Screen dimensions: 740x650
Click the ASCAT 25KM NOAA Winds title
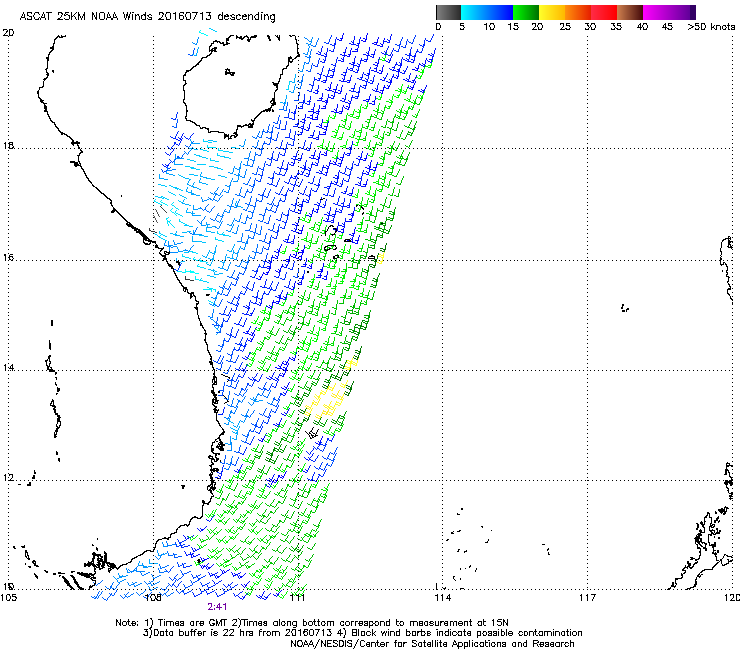coord(147,16)
